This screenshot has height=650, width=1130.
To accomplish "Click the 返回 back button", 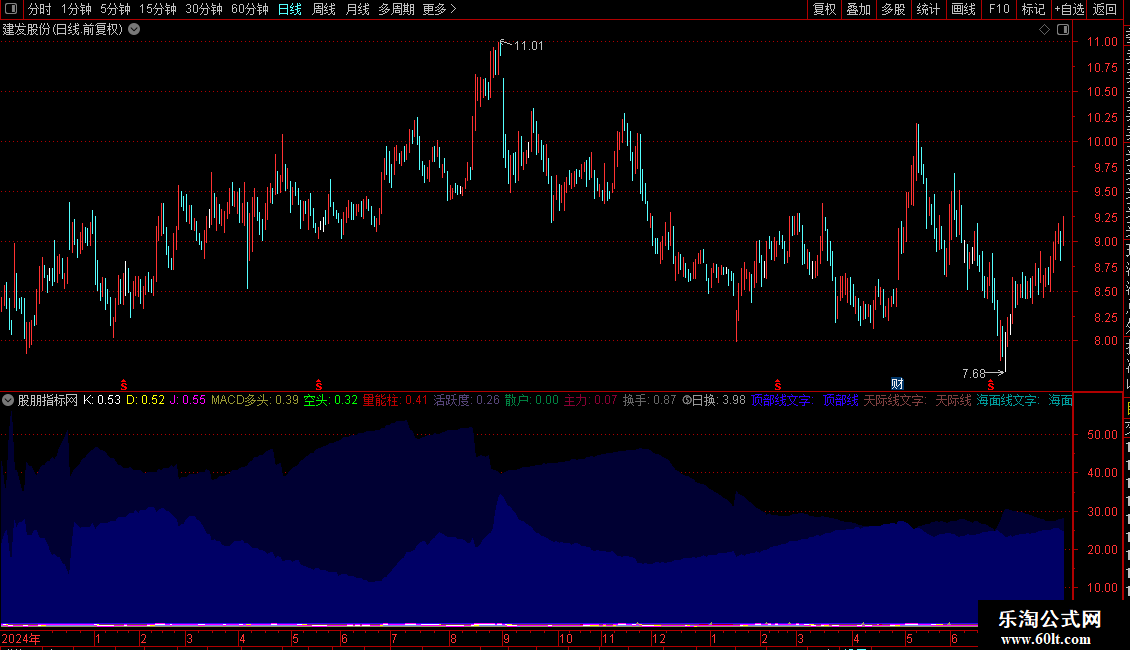I will pos(1105,9).
